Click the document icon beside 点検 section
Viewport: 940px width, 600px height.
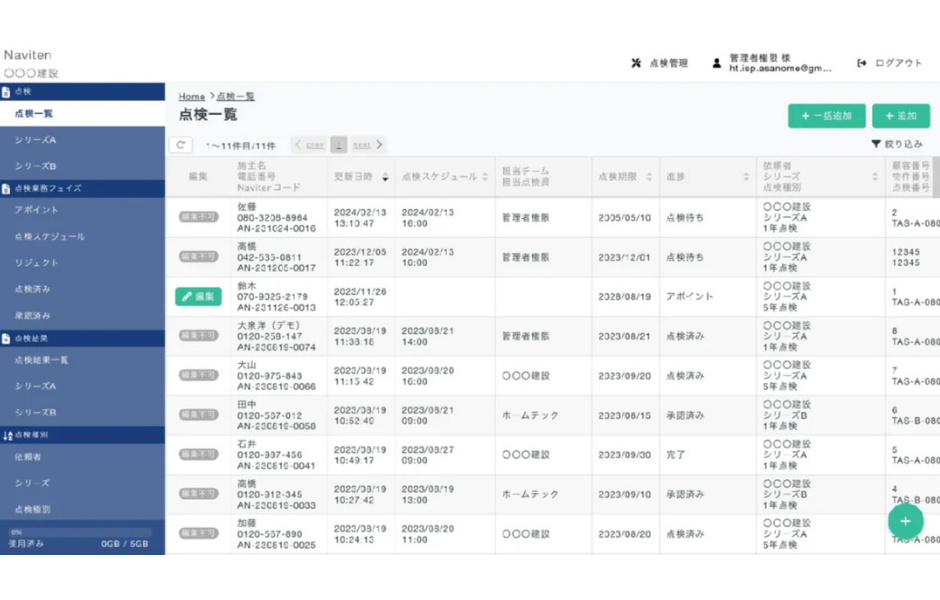(6, 92)
